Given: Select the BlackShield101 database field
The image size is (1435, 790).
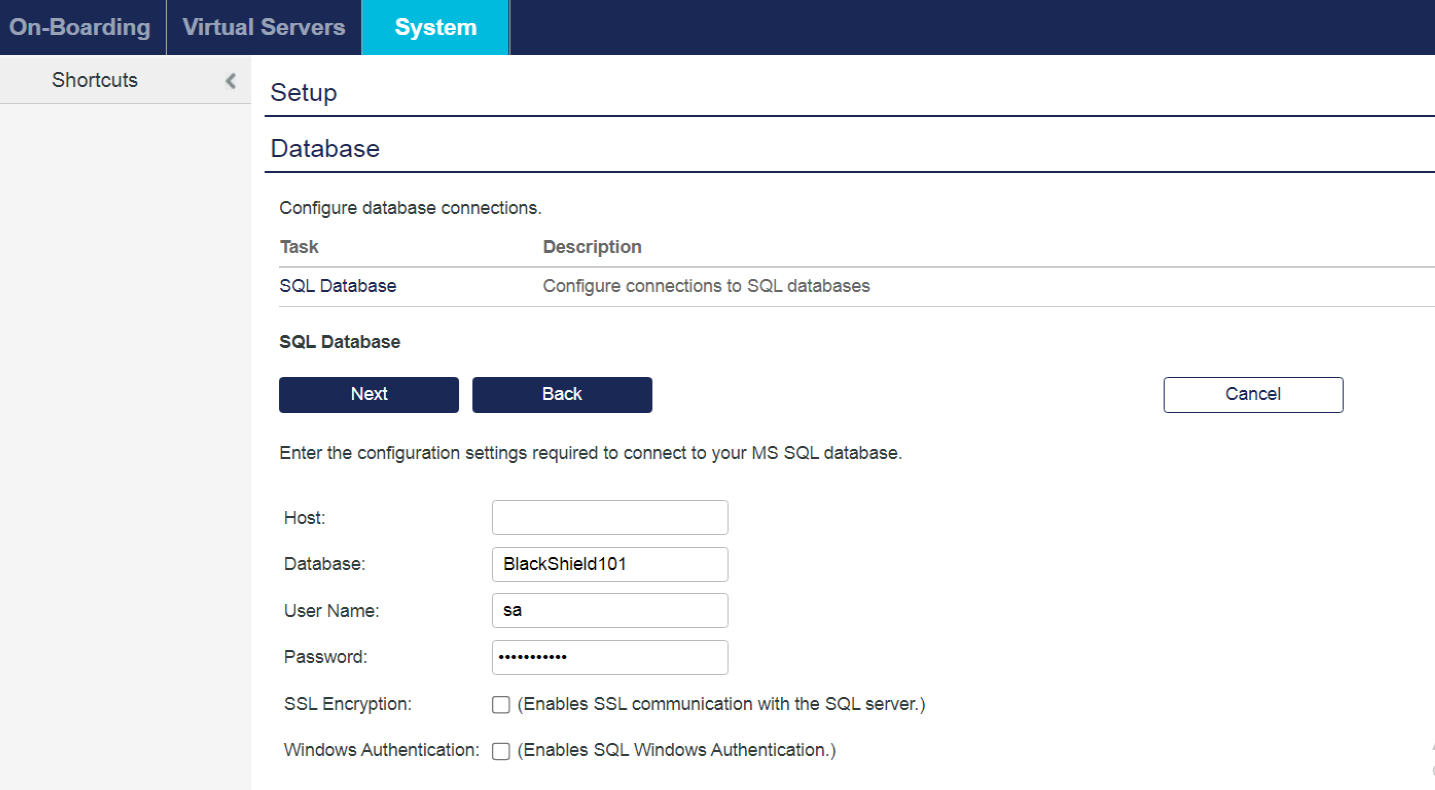Looking at the screenshot, I should coord(609,564).
